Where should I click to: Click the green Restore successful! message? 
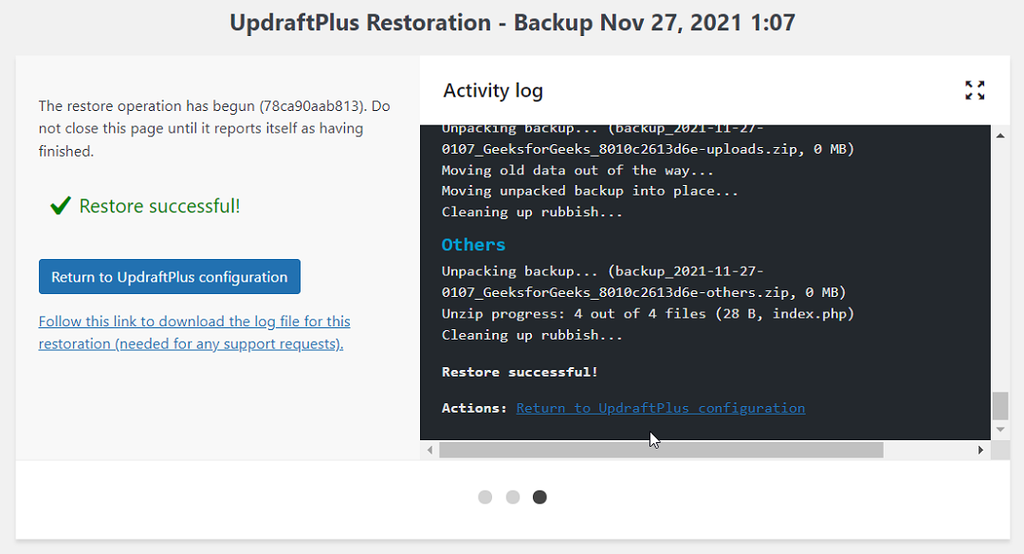pyautogui.click(x=160, y=206)
